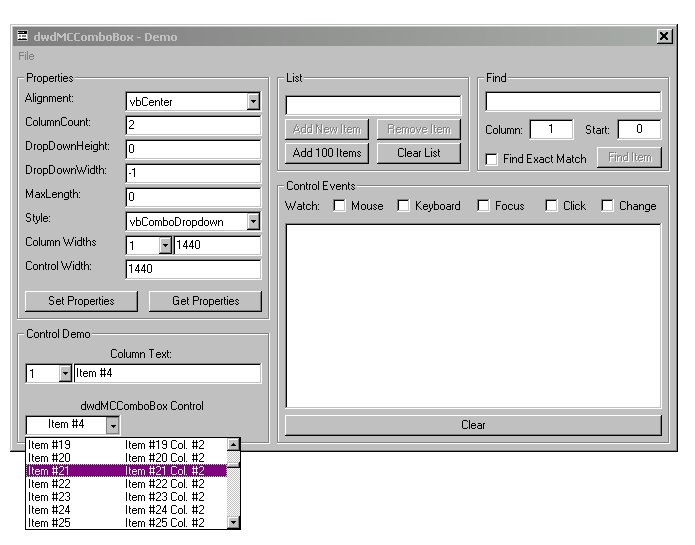
Task: Click the dropdown scrollbar track below the thumb
Action: pos(233,491)
